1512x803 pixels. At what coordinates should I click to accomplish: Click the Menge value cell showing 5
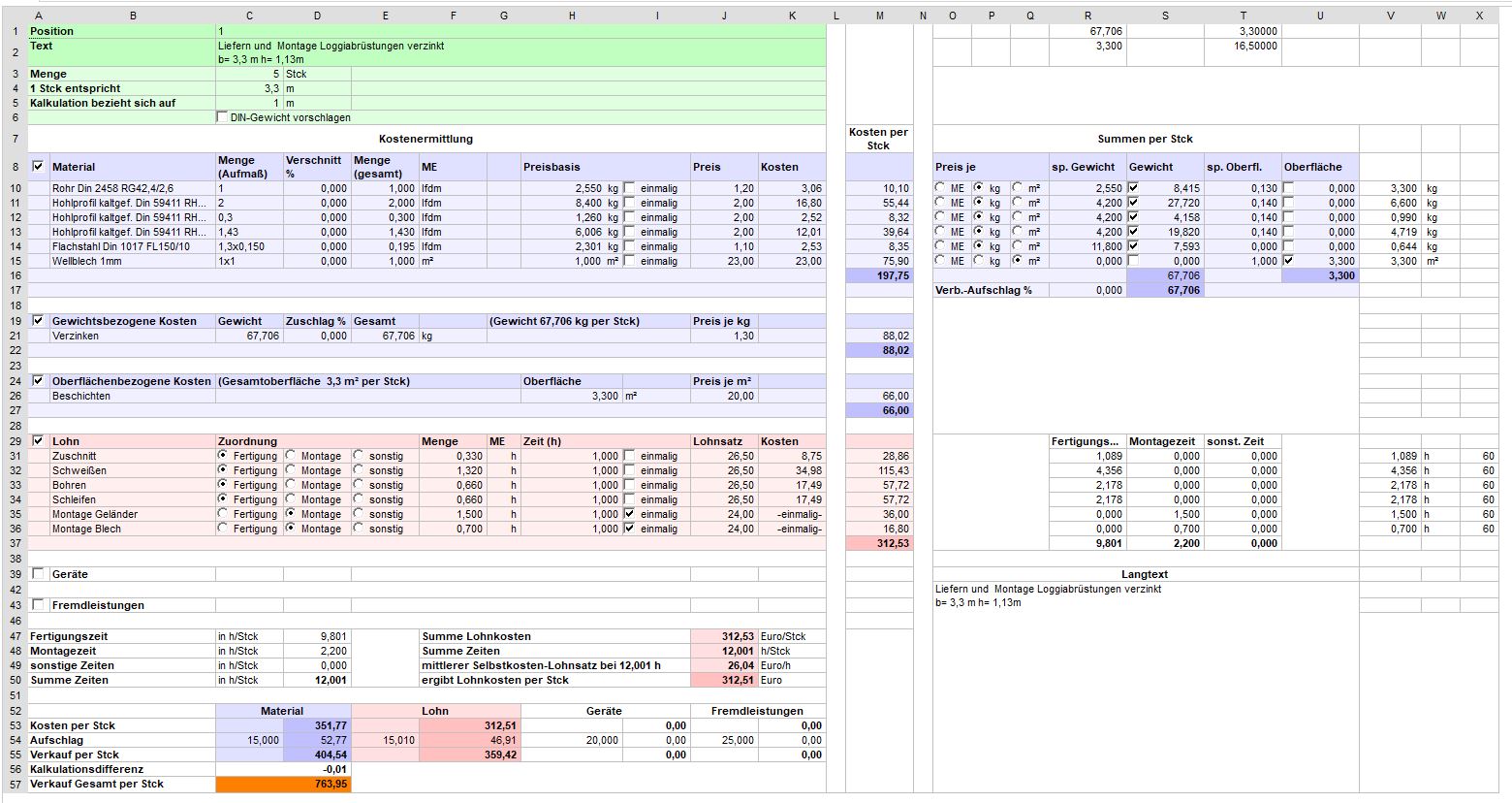pos(249,74)
